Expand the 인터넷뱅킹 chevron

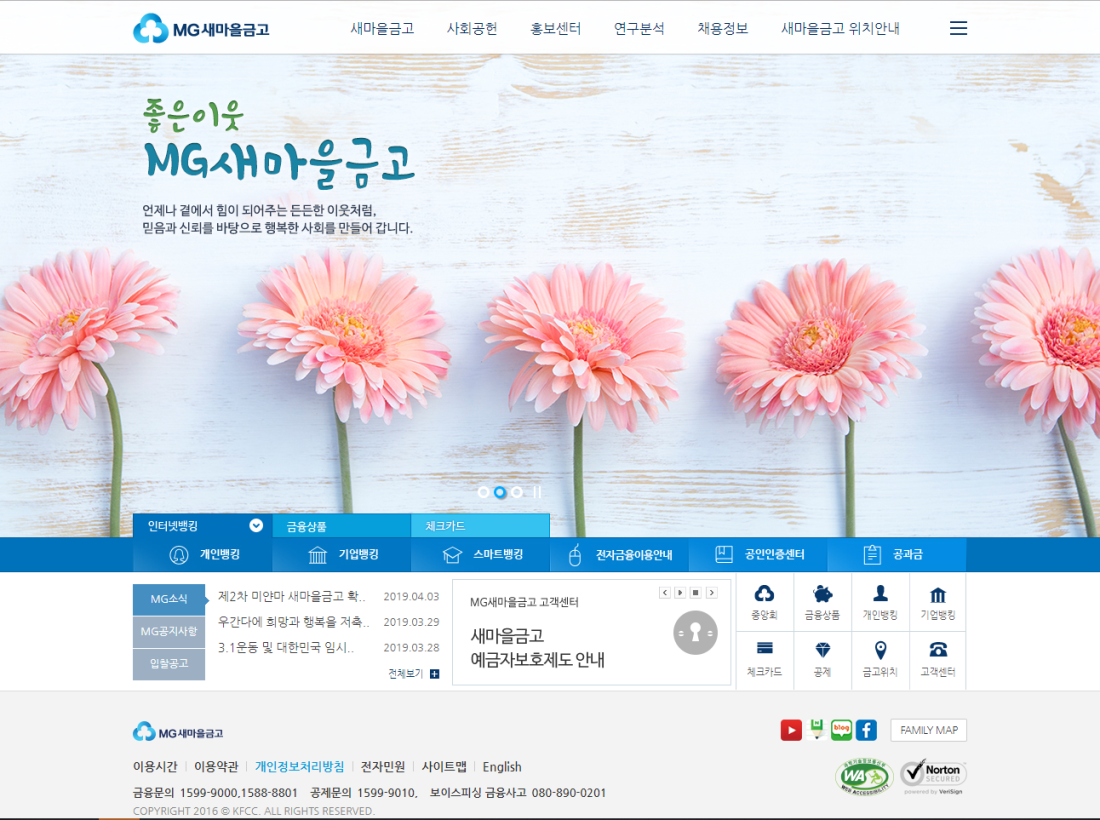pyautogui.click(x=256, y=525)
